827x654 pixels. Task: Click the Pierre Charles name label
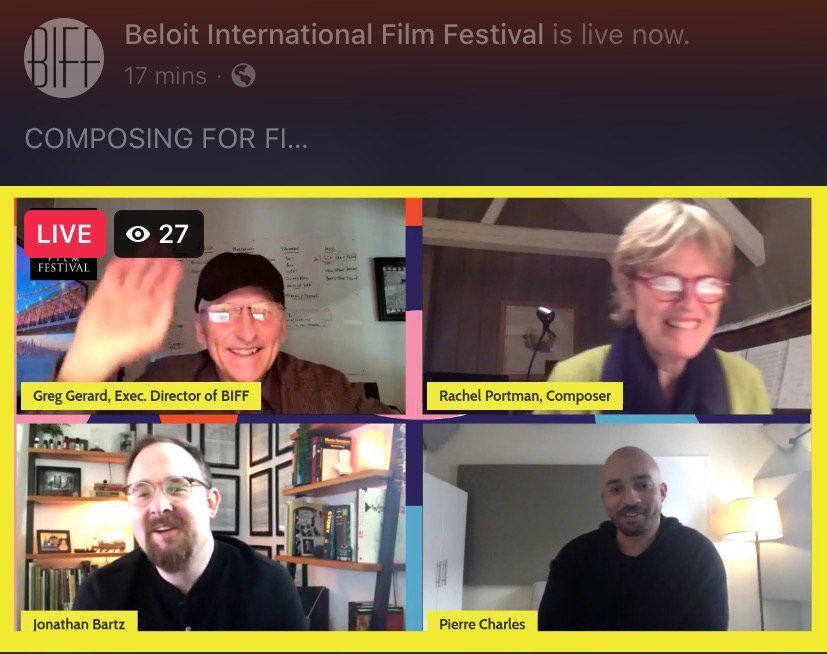point(482,623)
